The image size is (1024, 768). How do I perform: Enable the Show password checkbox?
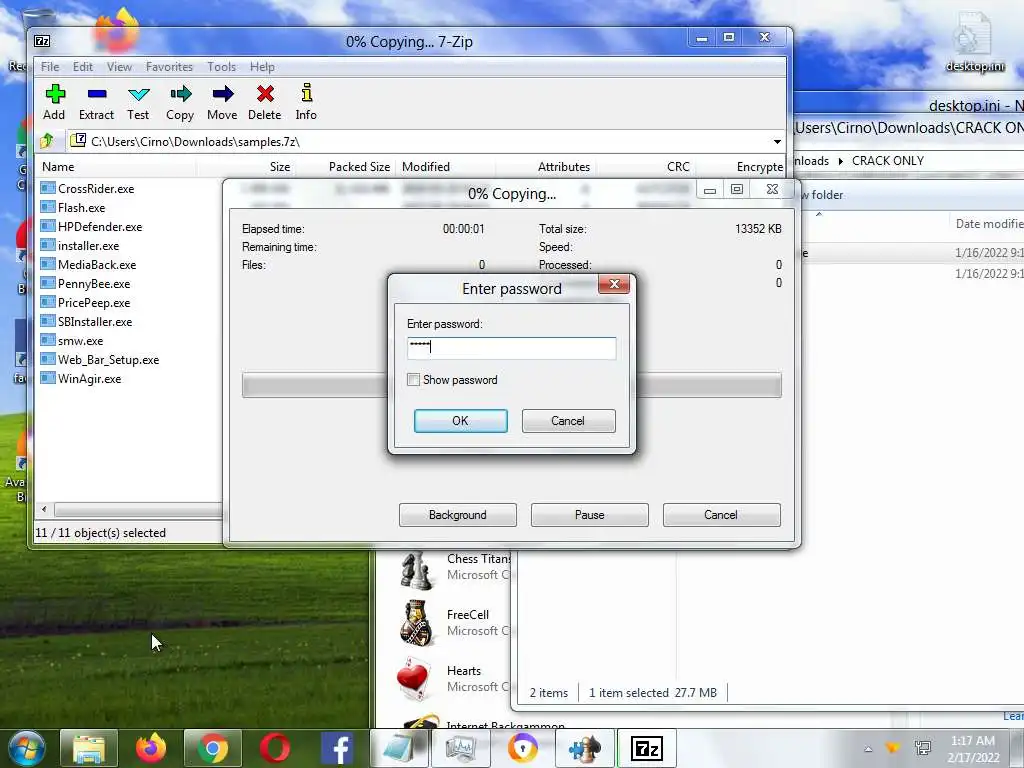click(x=413, y=379)
